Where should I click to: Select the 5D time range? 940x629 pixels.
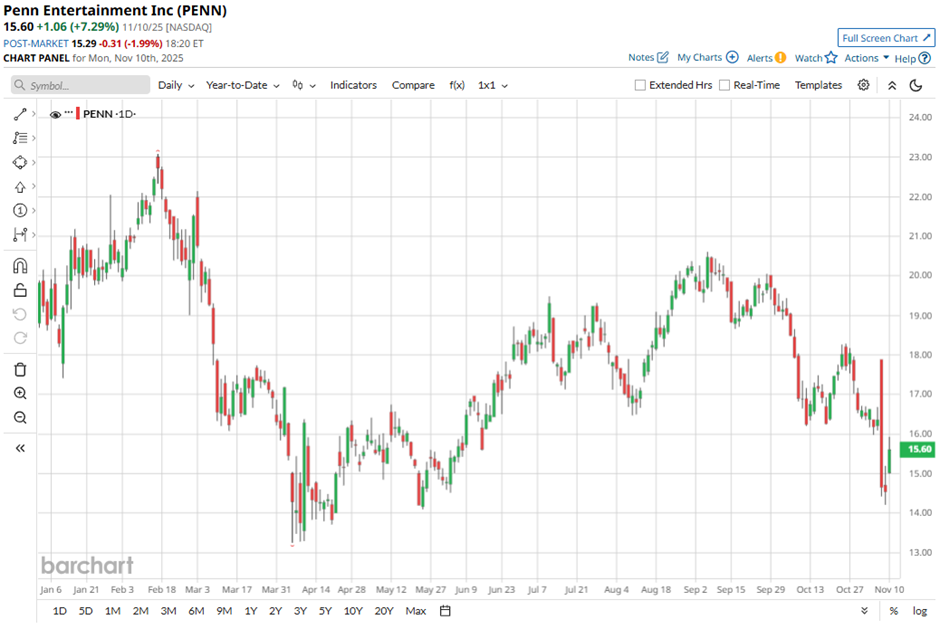click(86, 611)
